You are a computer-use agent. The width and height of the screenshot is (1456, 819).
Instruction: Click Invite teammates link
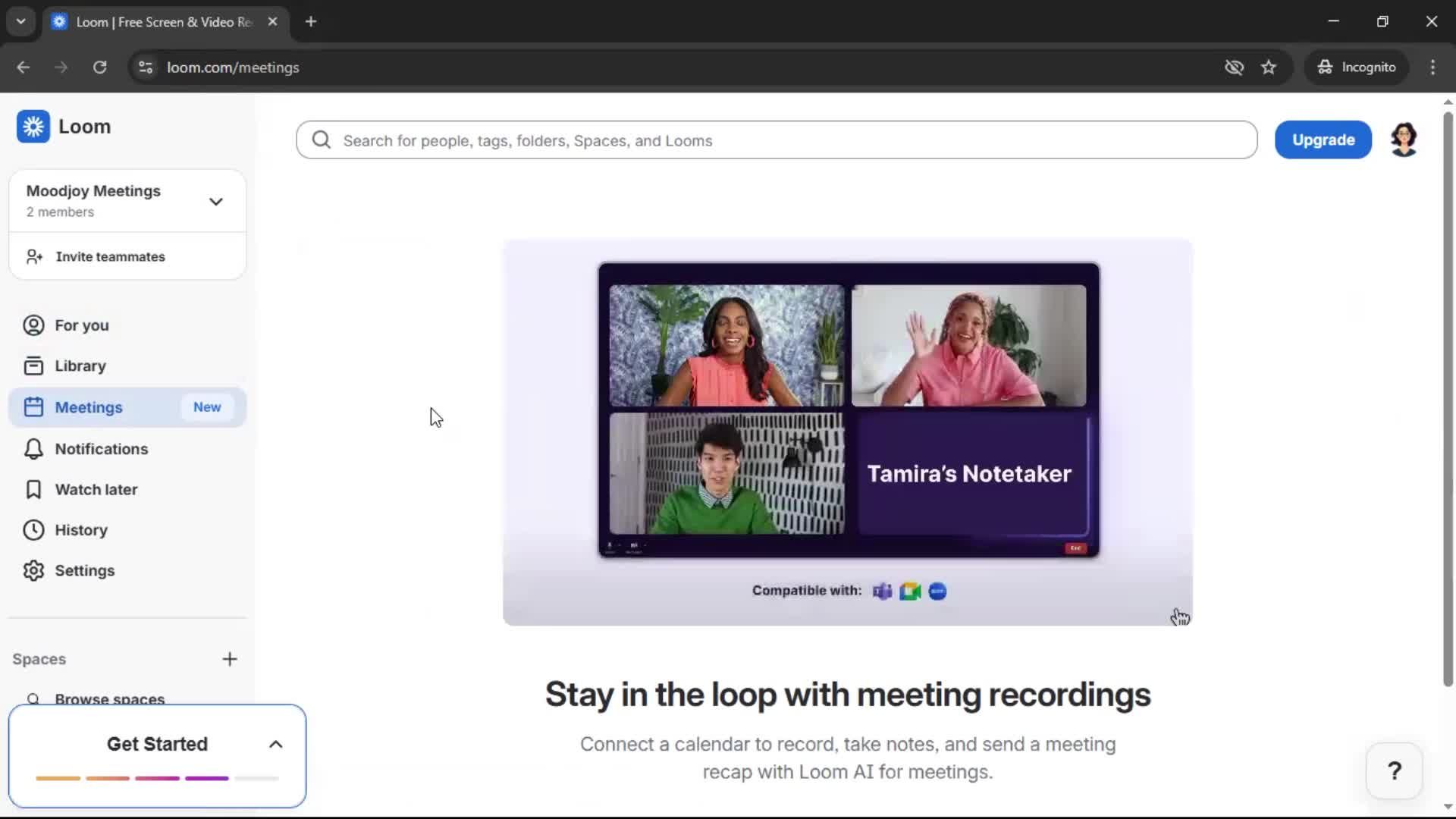point(110,257)
